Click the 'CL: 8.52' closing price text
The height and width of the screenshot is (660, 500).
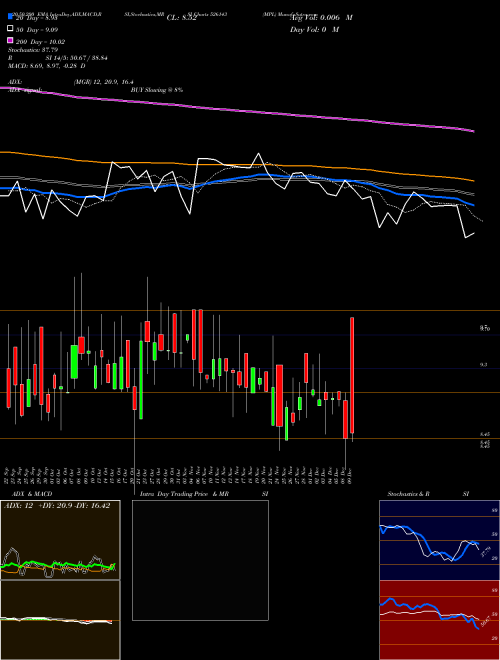pyautogui.click(x=181, y=18)
